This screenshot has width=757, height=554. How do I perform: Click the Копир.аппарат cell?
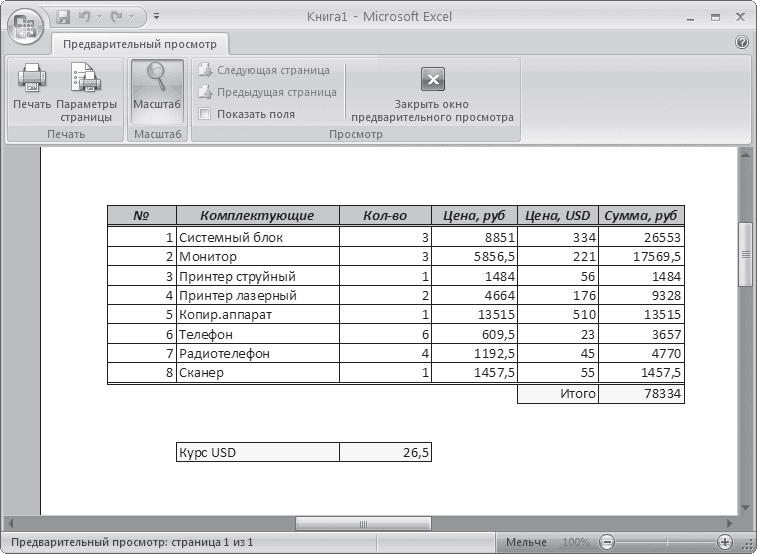pyautogui.click(x=258, y=315)
